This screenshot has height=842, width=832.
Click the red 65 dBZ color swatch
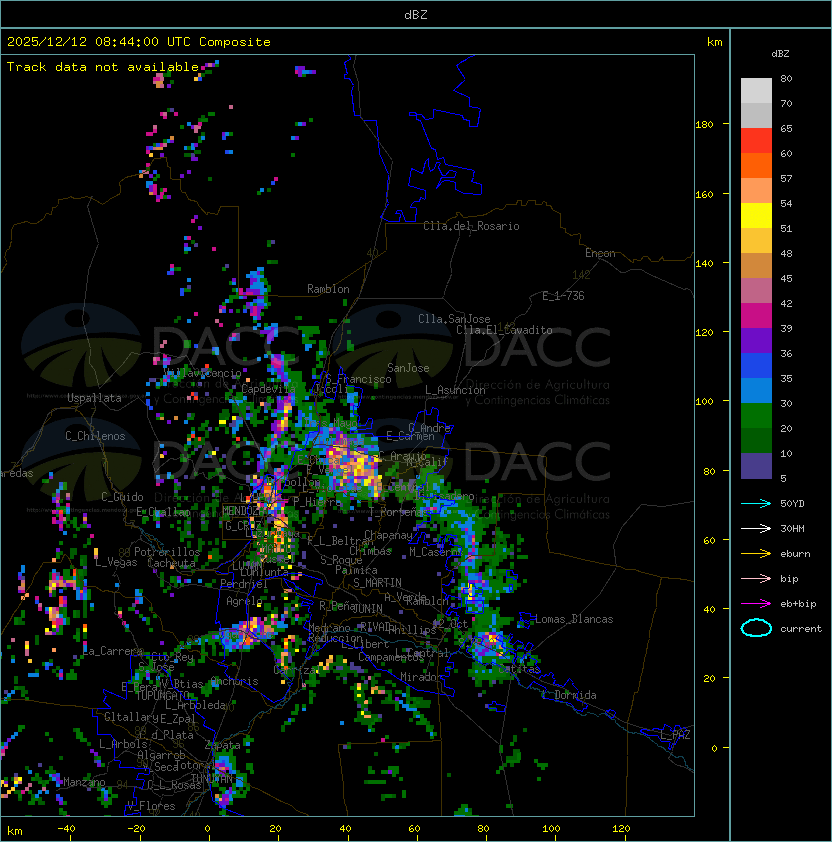[756, 140]
